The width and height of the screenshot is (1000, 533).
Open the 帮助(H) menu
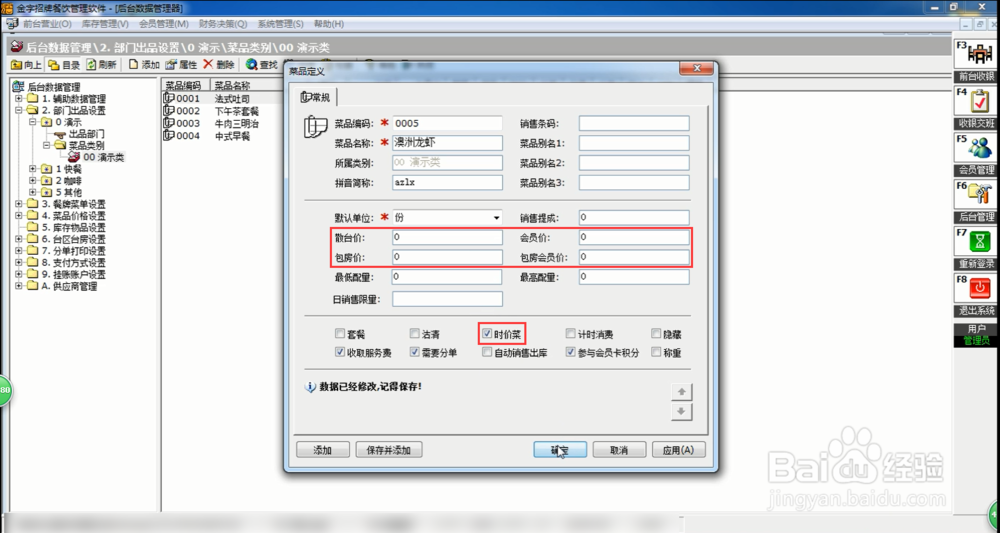[329, 24]
